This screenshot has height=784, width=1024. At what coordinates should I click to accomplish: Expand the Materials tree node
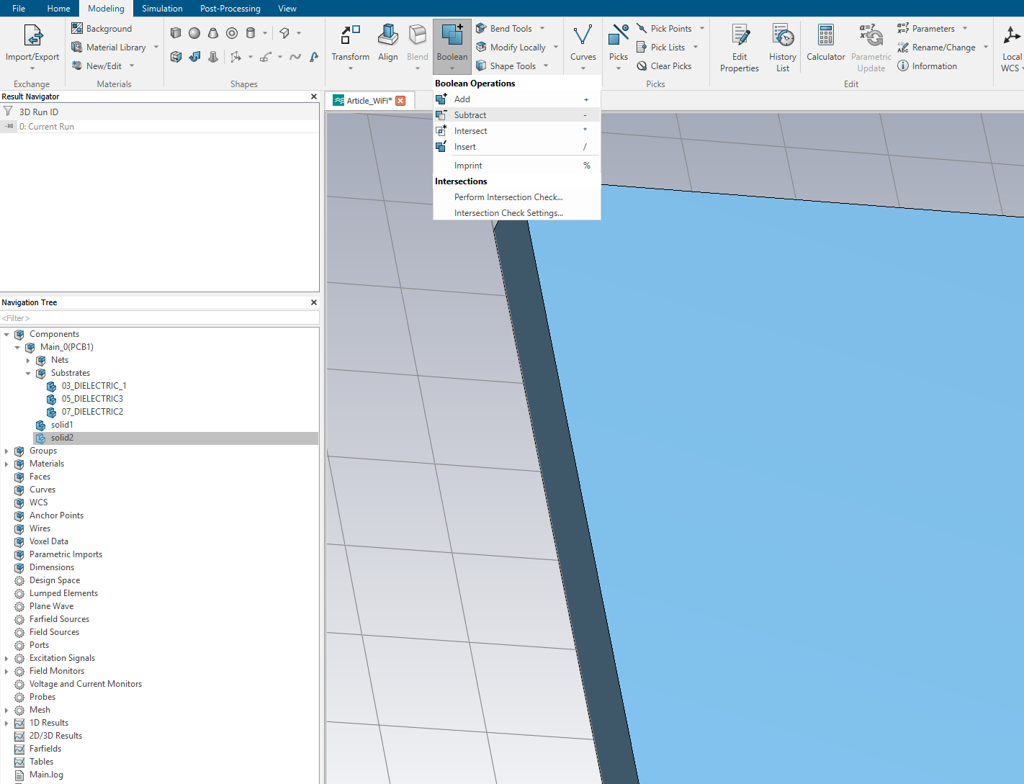[7, 464]
